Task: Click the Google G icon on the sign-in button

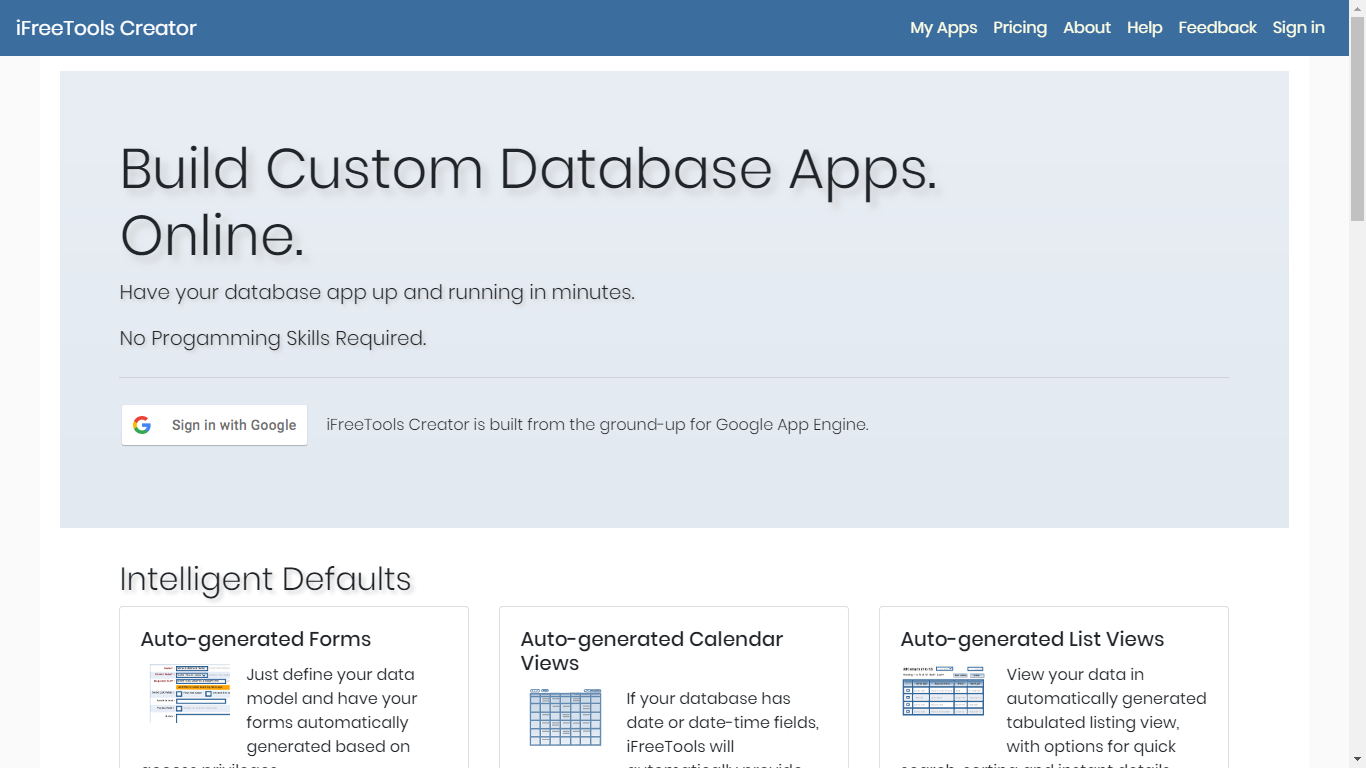Action: tap(142, 424)
